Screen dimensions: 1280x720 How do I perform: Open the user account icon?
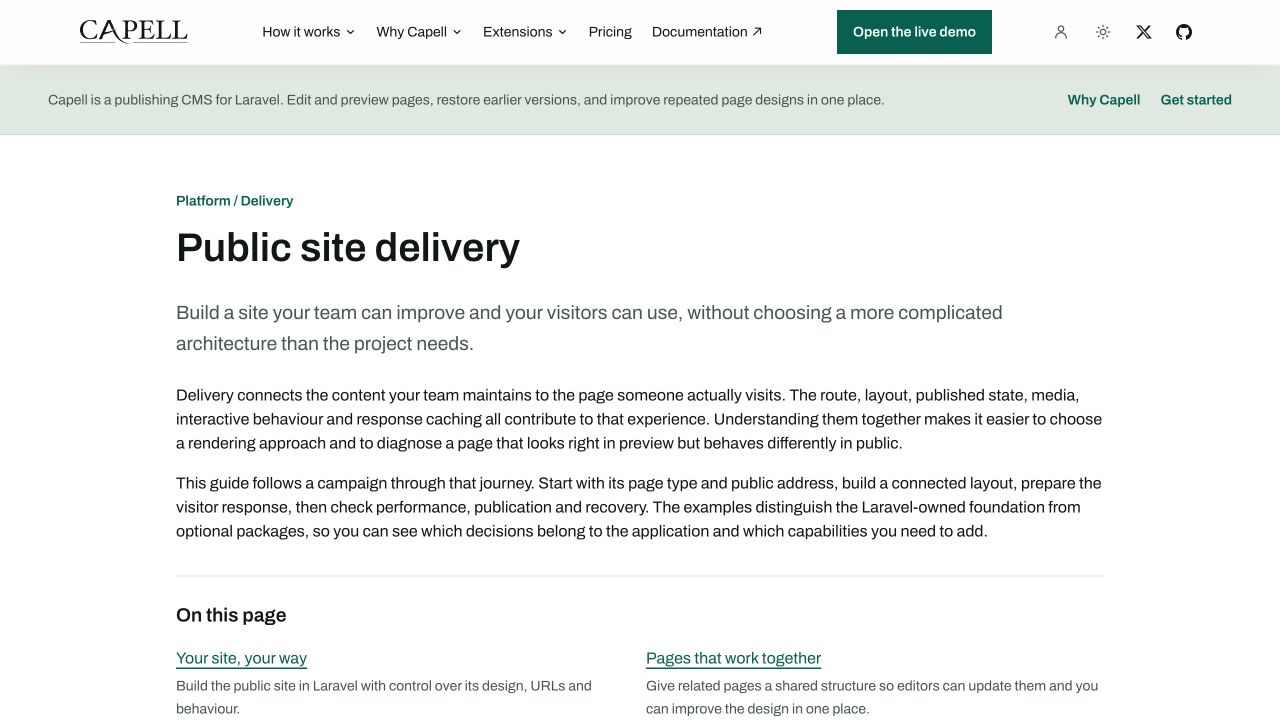pyautogui.click(x=1061, y=32)
